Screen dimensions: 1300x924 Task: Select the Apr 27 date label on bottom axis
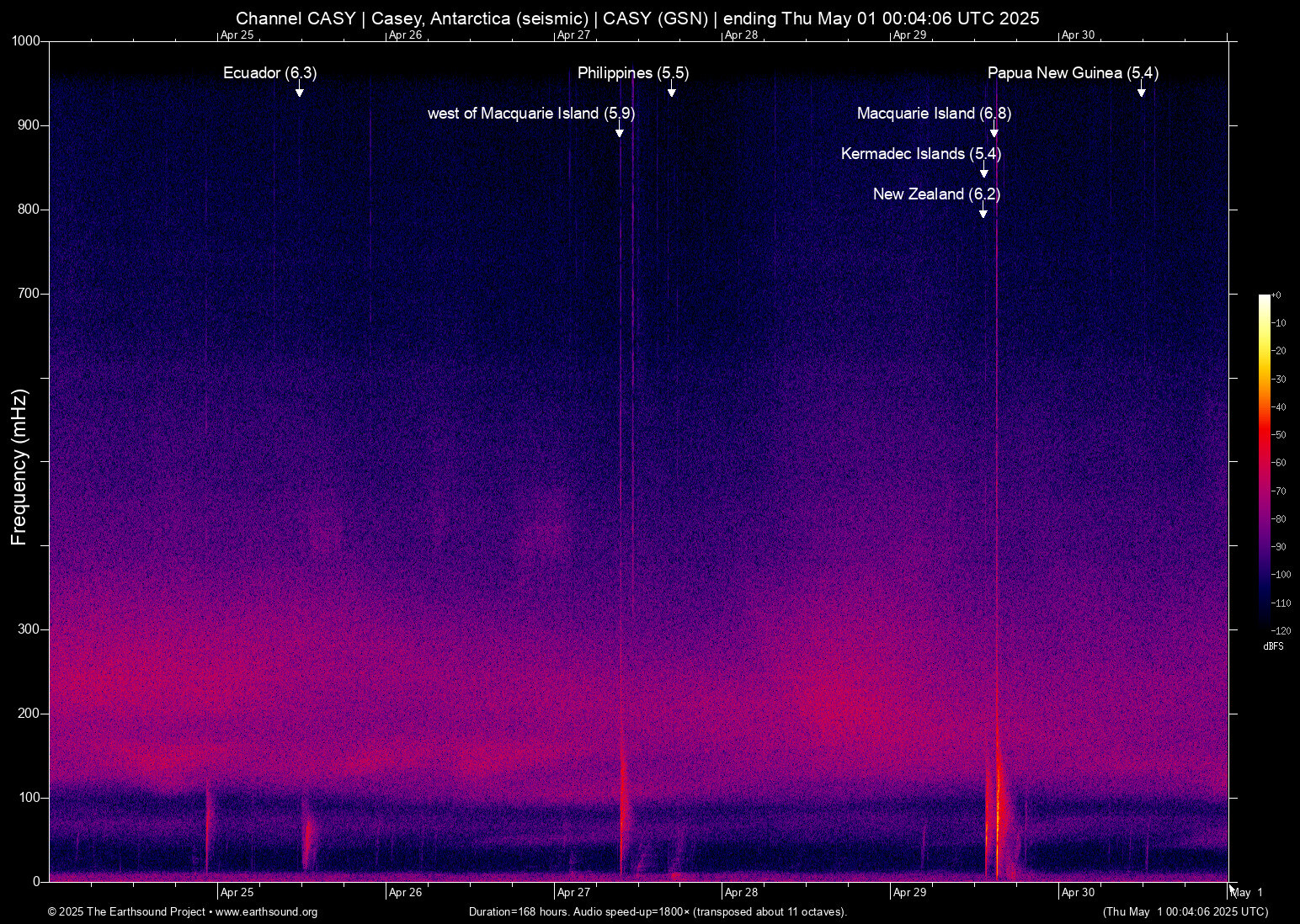click(x=574, y=892)
